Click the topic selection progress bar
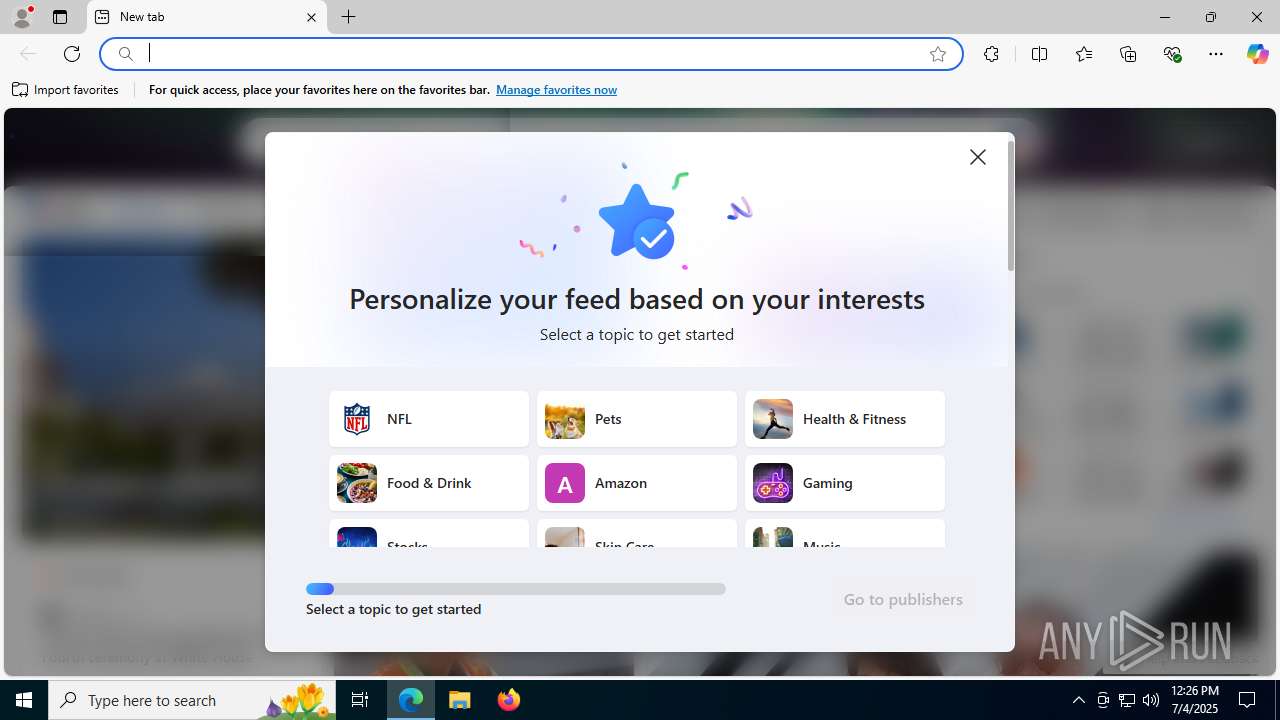Viewport: 1280px width, 720px height. tap(516, 589)
